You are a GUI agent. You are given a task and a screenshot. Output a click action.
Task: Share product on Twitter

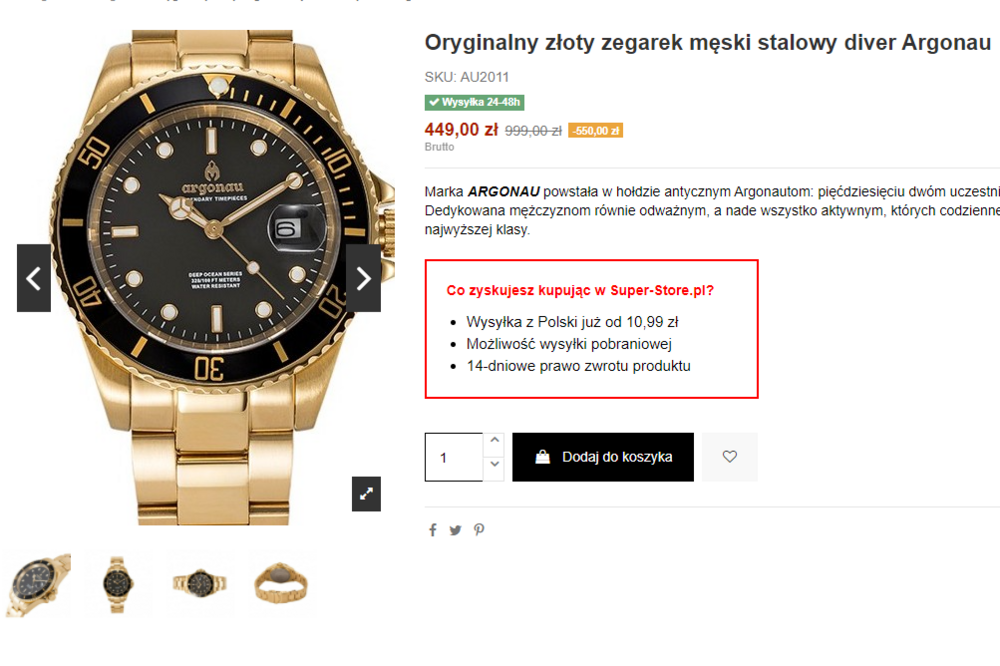click(455, 530)
